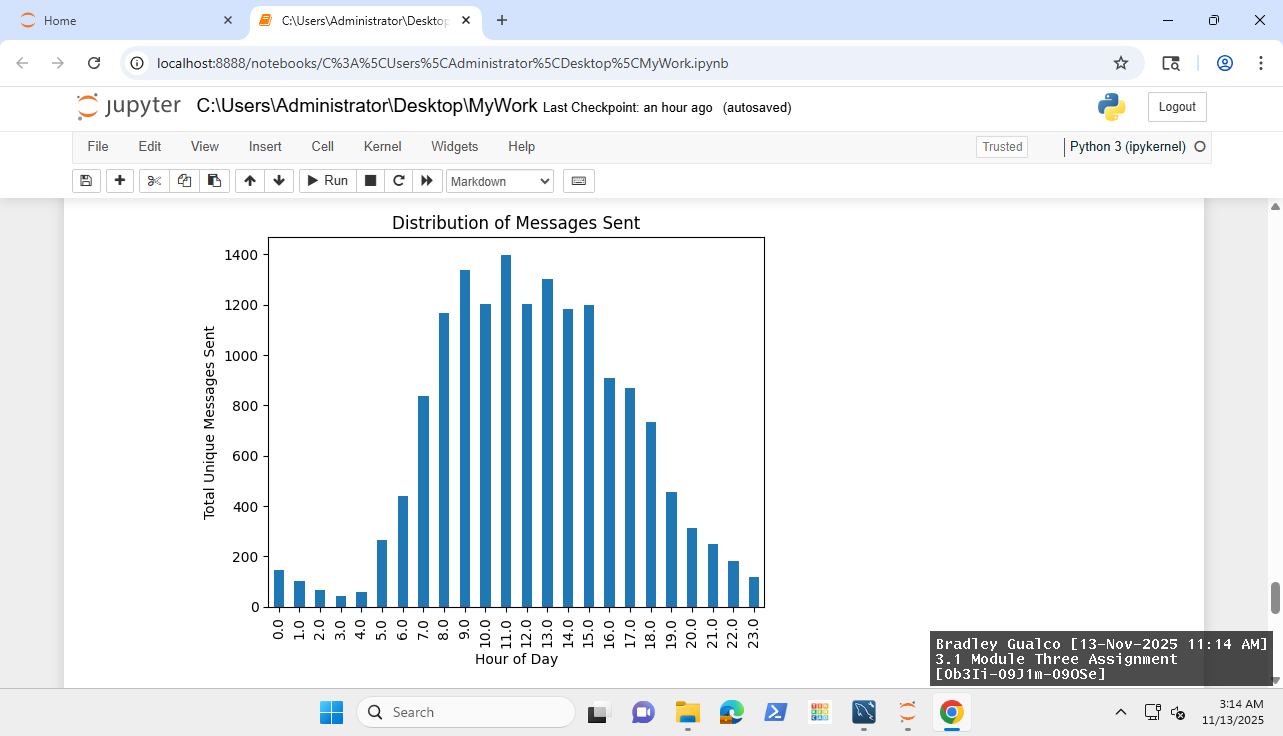This screenshot has height=736, width=1283.
Task: Click the Python logo icon
Action: pyautogui.click(x=1111, y=107)
